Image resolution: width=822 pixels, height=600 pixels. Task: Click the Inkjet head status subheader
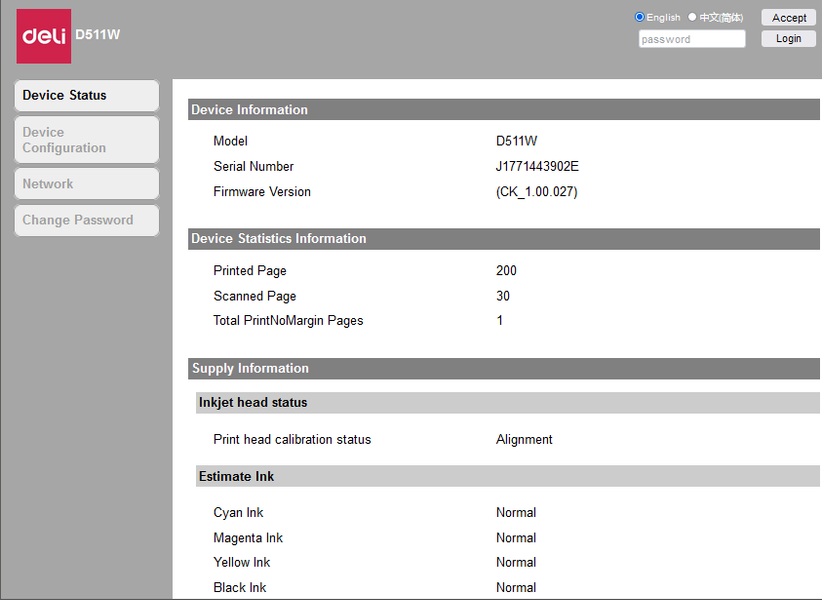253,403
